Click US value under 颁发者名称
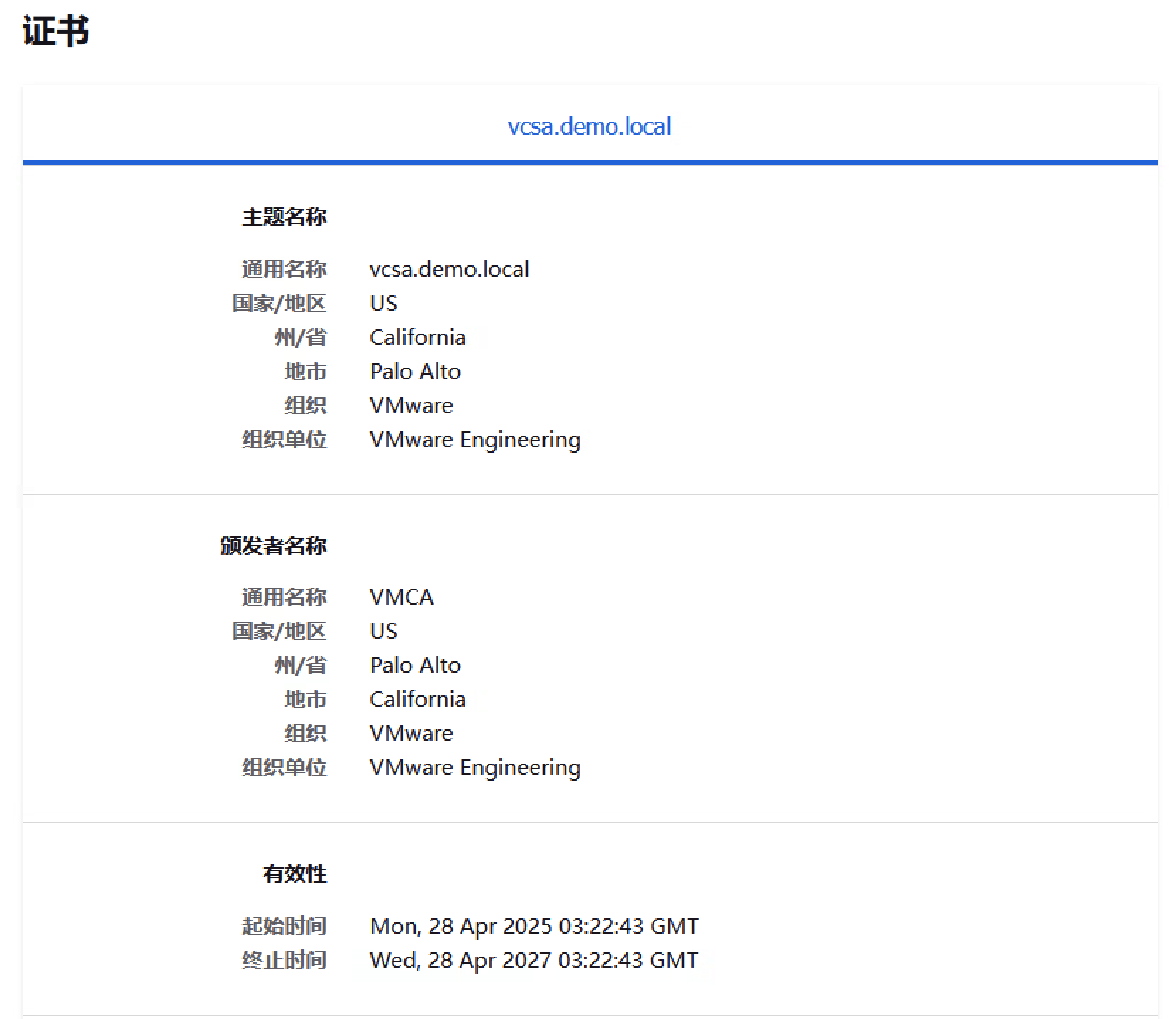 383,631
